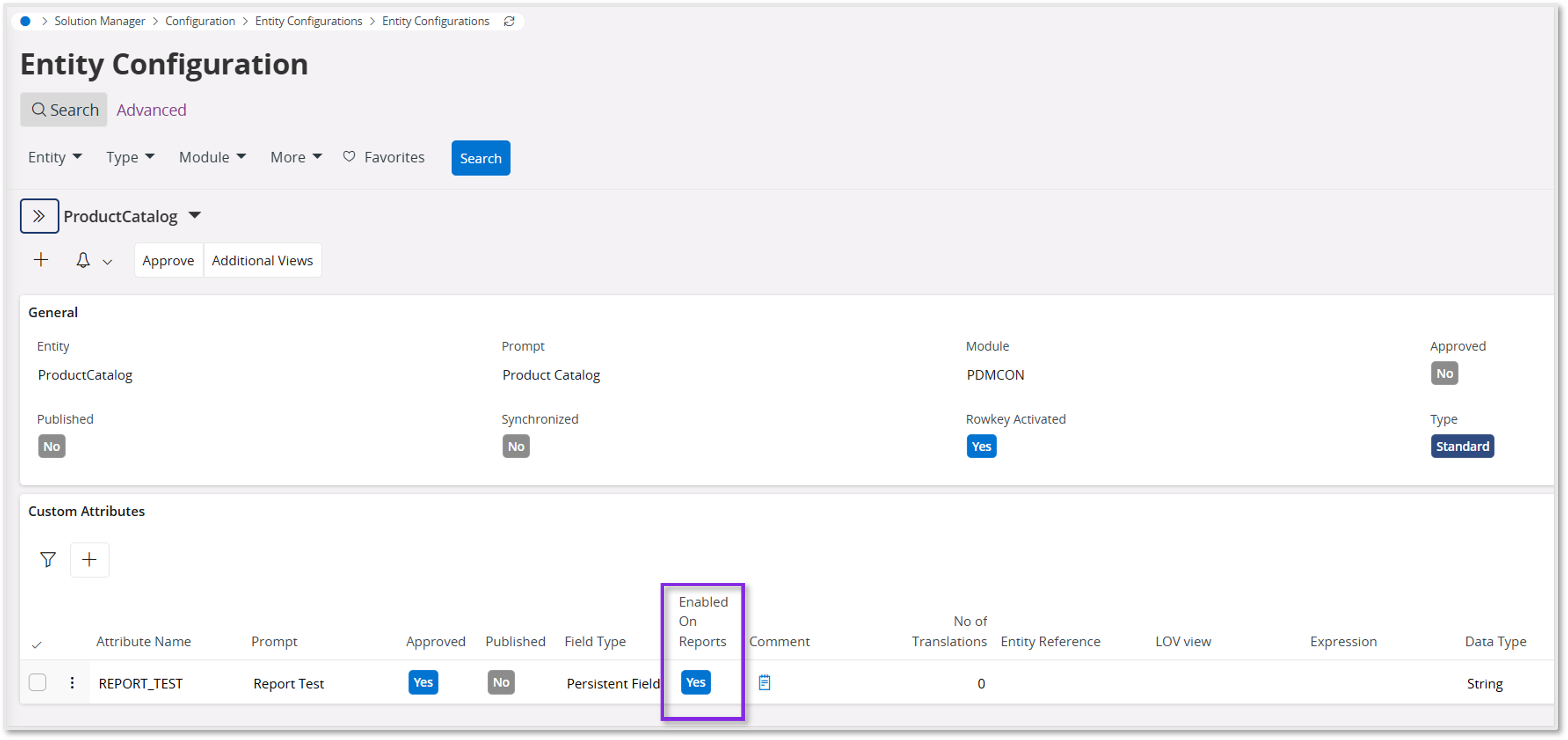Open the Module filter dropdown

[211, 157]
